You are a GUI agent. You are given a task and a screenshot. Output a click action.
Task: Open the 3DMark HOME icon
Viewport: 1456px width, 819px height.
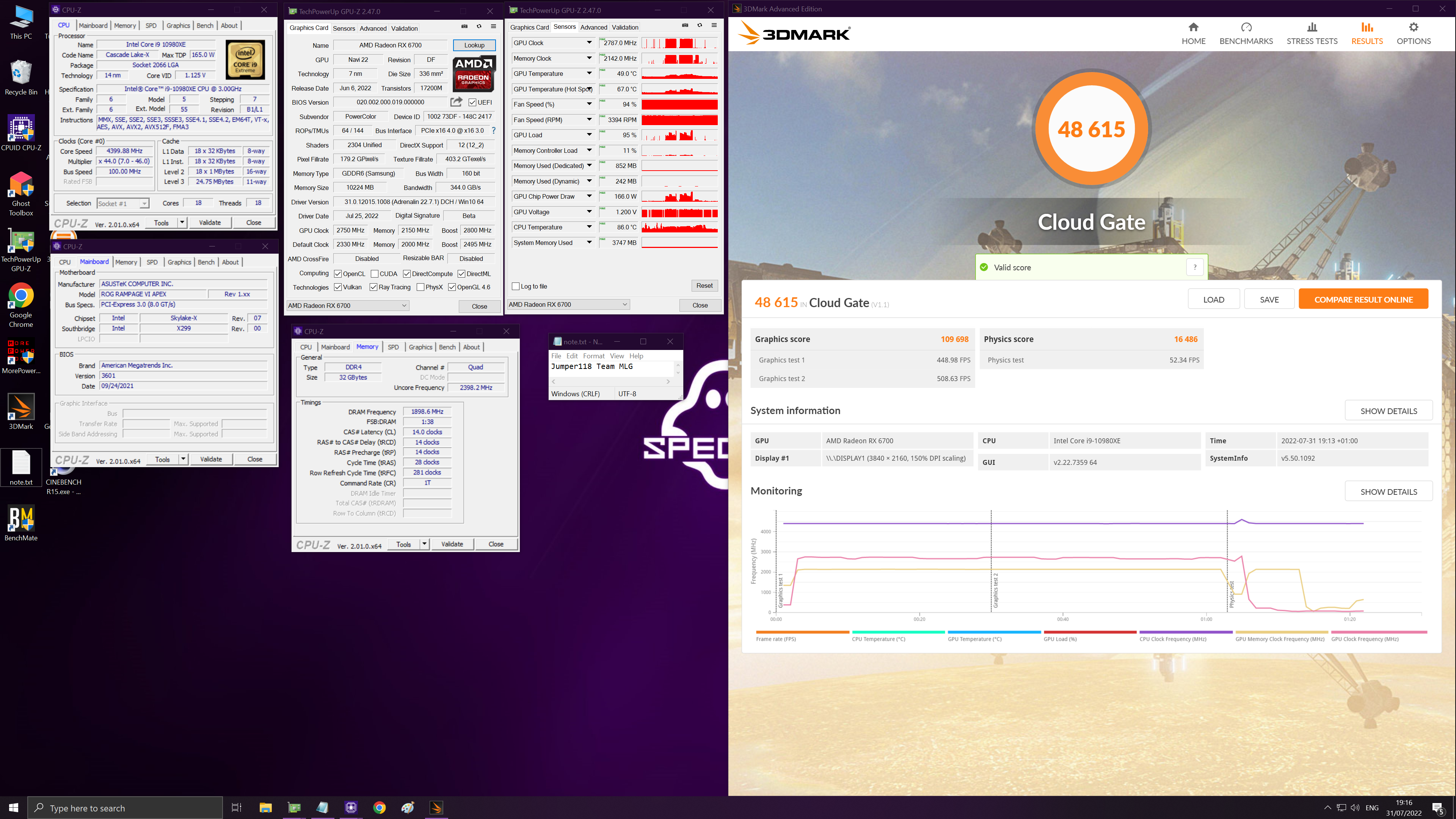[1193, 34]
